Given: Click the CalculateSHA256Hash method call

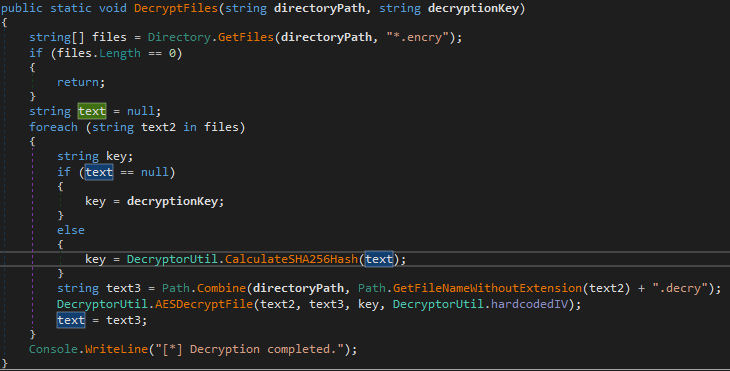Looking at the screenshot, I should 291,259.
